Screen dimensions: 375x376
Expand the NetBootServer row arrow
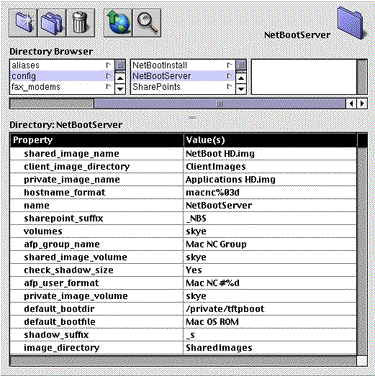coord(229,76)
